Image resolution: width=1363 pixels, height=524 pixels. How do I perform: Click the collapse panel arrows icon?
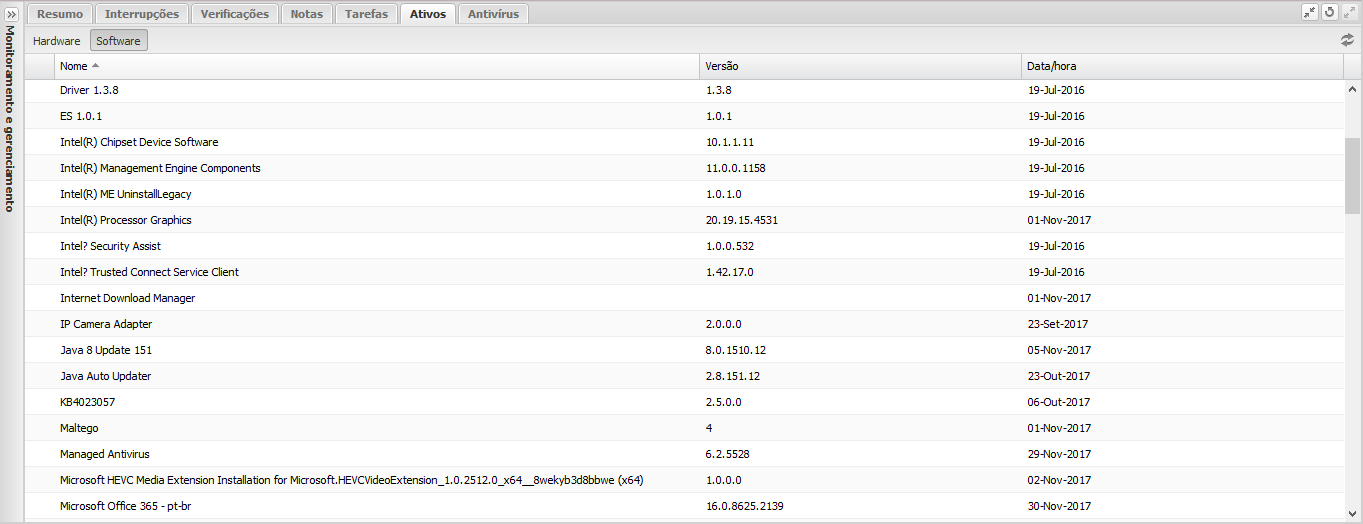pos(1310,12)
